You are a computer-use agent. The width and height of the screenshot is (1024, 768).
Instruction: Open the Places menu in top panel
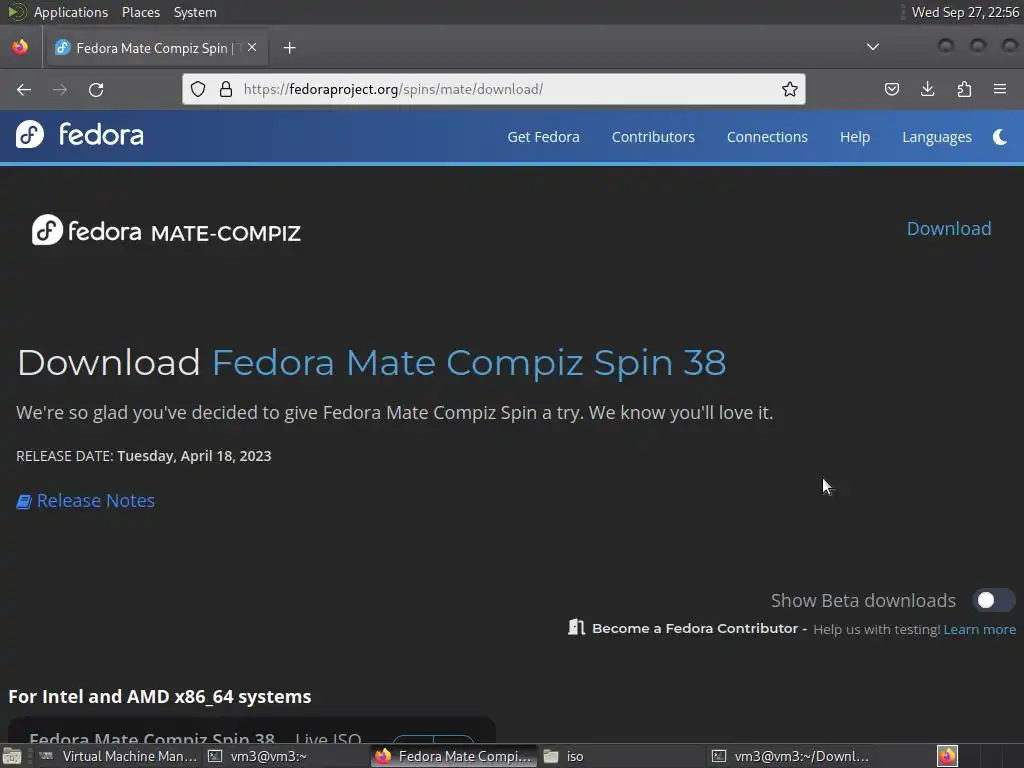[141, 12]
